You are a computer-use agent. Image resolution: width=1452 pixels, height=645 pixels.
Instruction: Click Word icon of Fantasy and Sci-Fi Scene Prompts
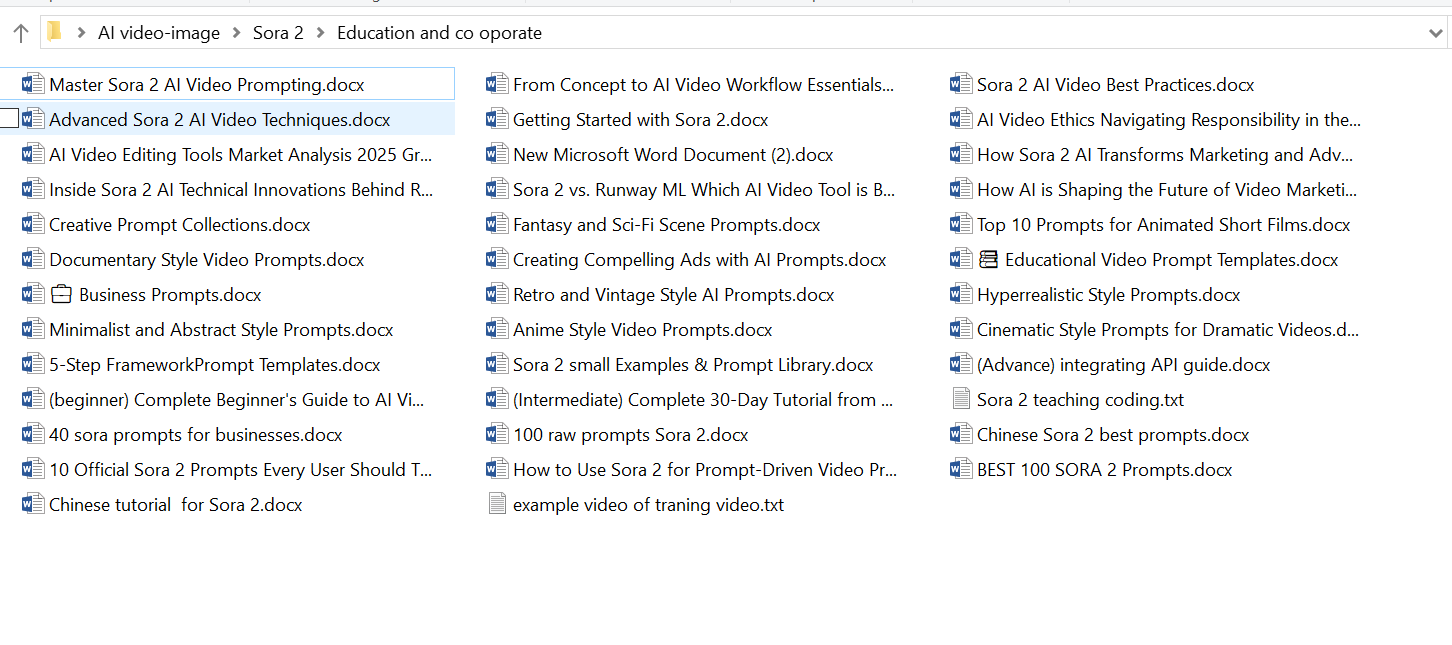coord(497,224)
